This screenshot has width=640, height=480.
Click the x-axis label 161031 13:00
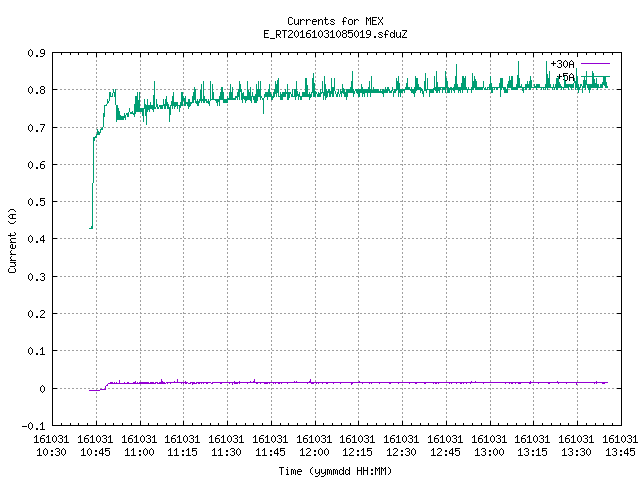[x=489, y=446]
